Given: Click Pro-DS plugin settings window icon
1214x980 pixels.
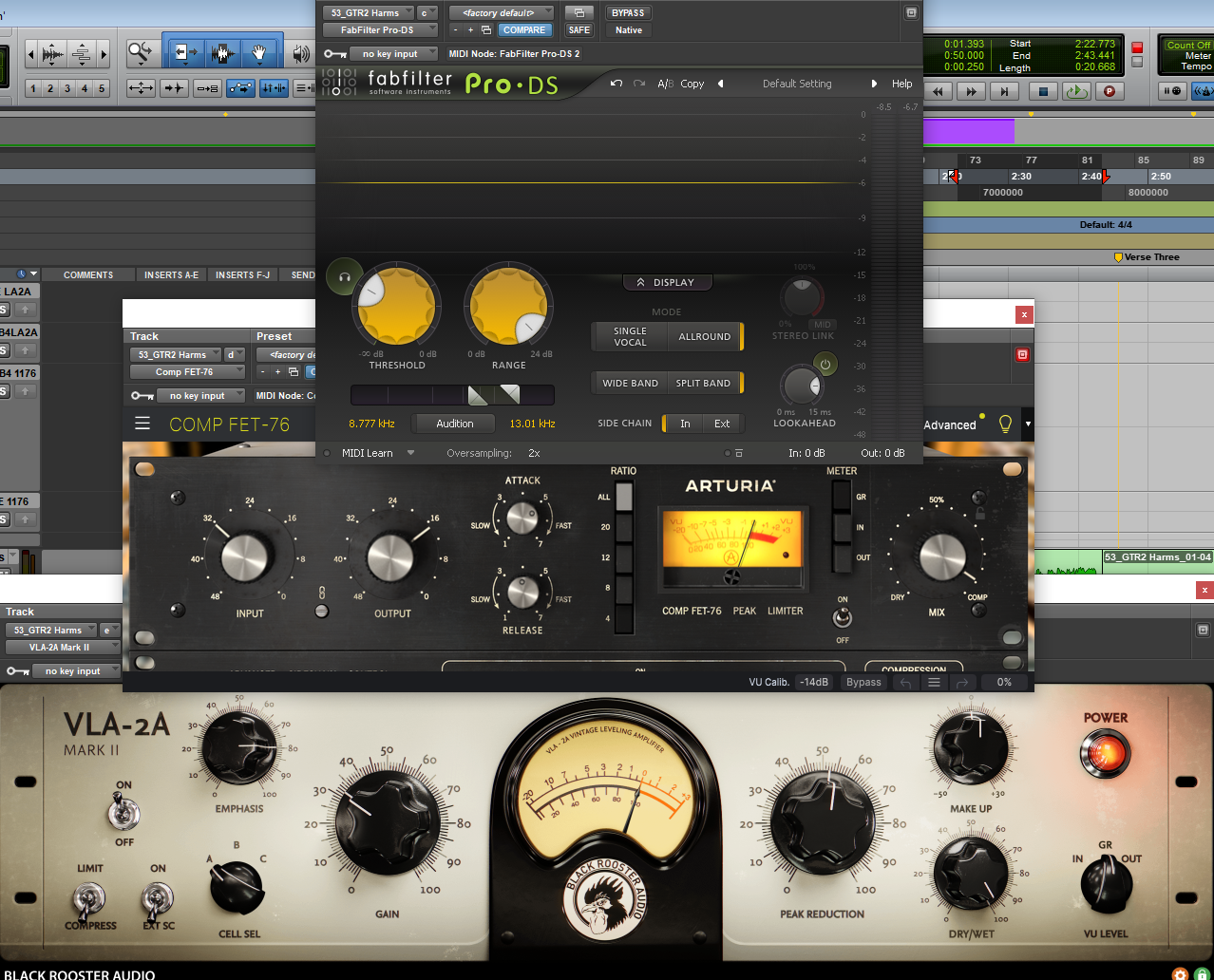Looking at the screenshot, I should coord(578,12).
